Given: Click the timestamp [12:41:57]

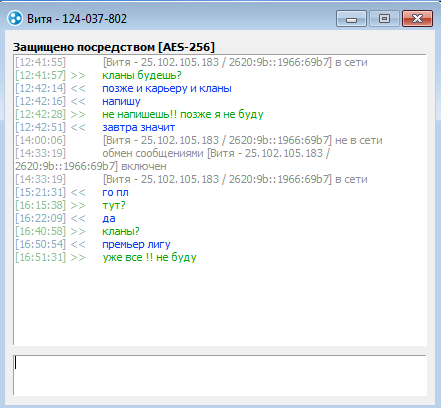Looking at the screenshot, I should (x=40, y=75).
